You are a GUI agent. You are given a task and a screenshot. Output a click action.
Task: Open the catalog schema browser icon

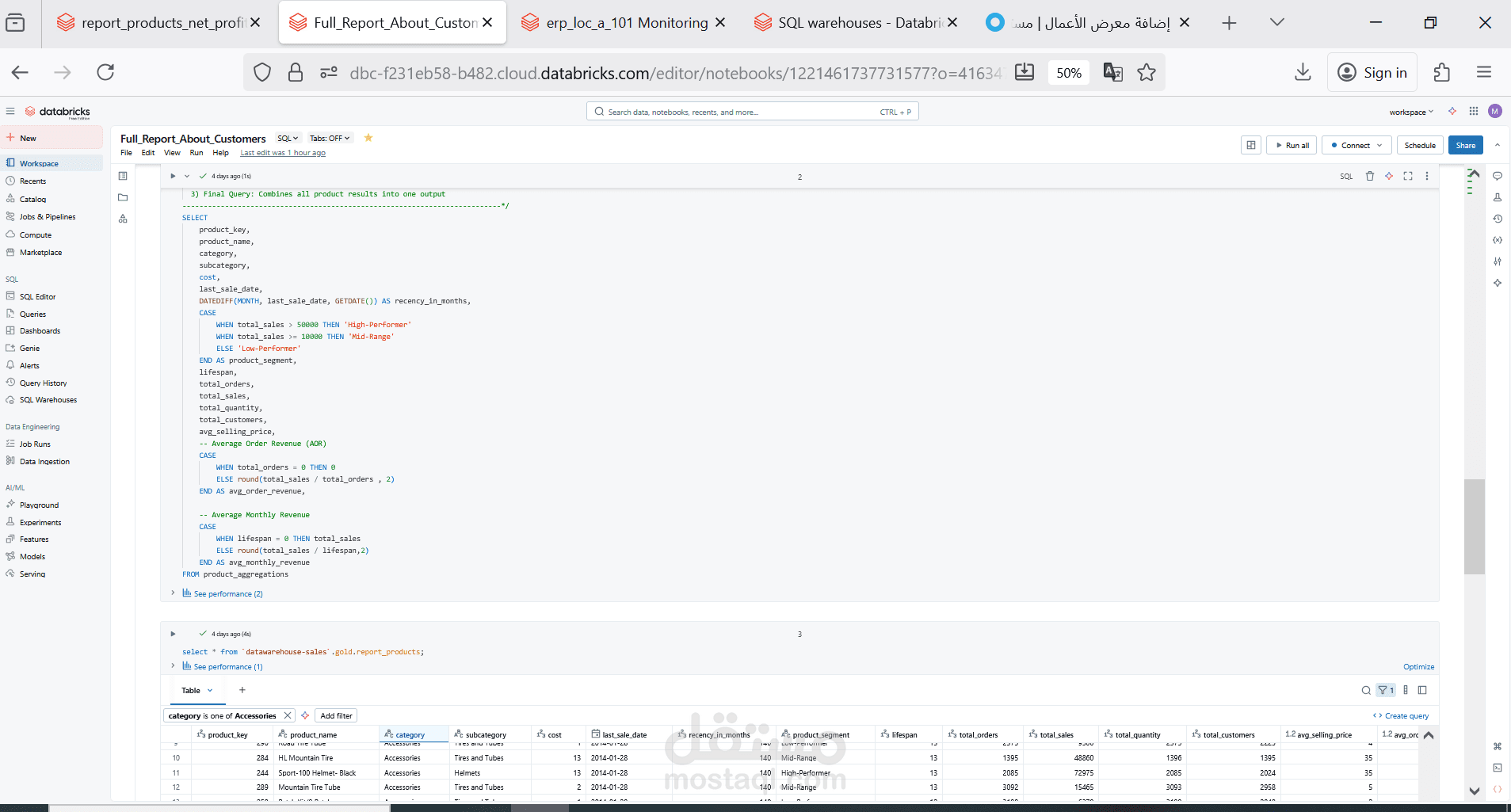(123, 219)
